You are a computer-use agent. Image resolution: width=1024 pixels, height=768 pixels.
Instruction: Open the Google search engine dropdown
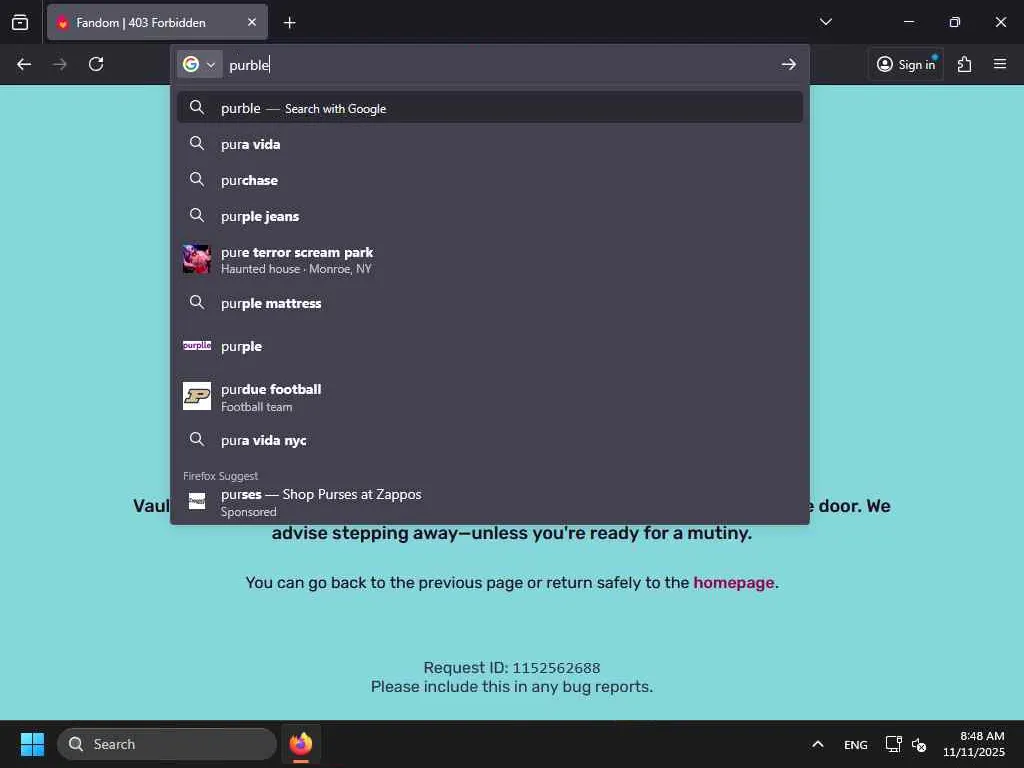[x=200, y=64]
